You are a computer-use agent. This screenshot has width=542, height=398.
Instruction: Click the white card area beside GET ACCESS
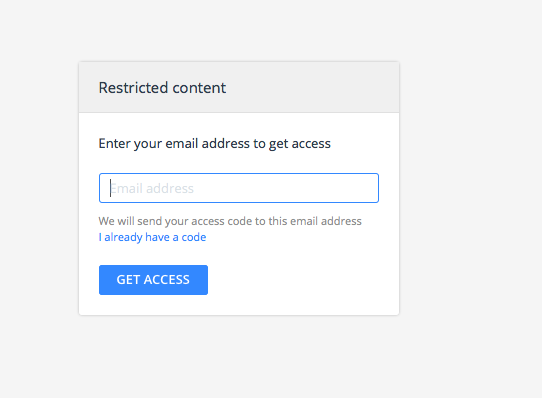[302, 280]
